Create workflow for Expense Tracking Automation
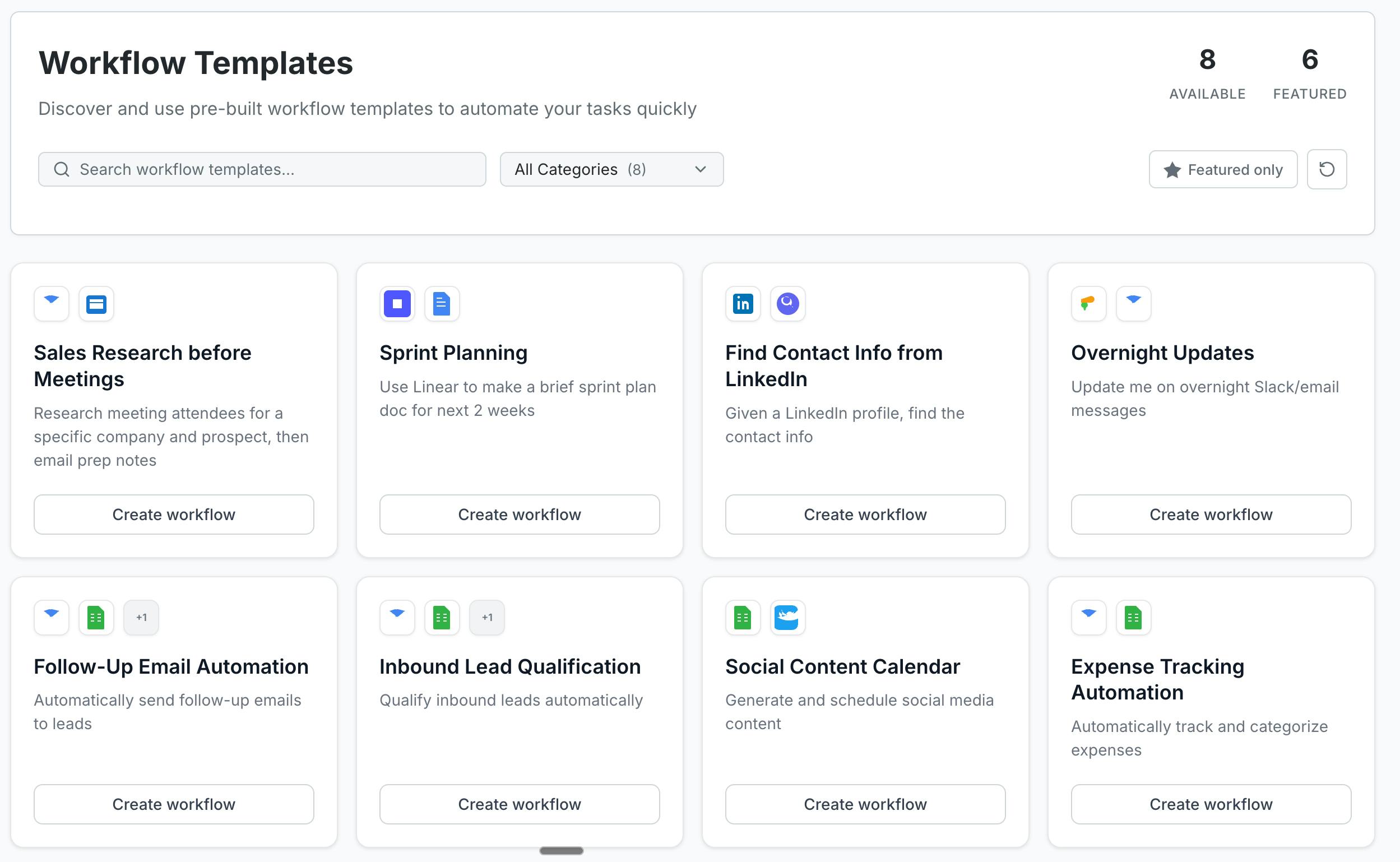1400x862 pixels. point(1211,804)
